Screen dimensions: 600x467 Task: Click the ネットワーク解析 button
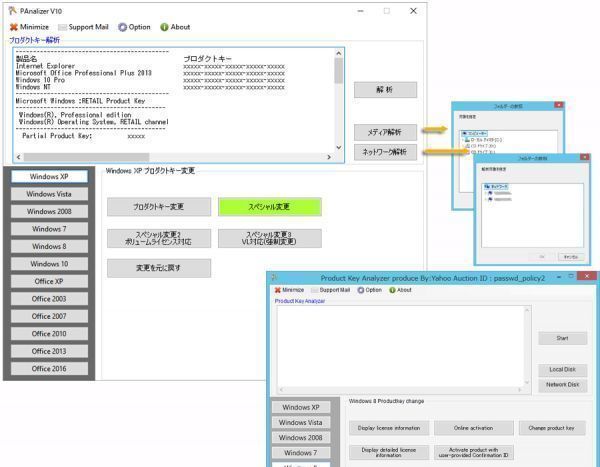click(x=385, y=152)
